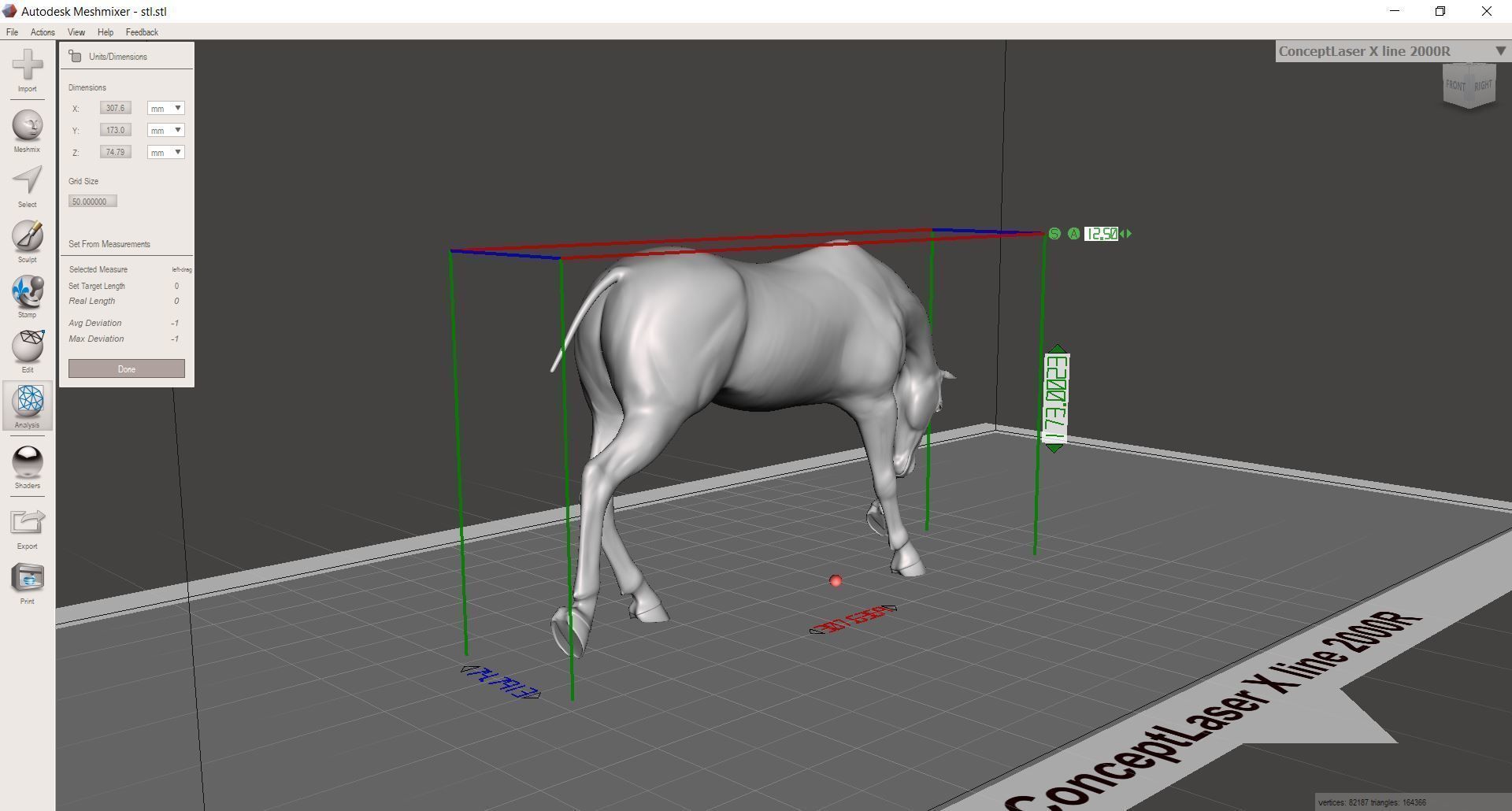The image size is (1512, 811).
Task: Restore down the Meshmixer window
Action: [x=1440, y=11]
